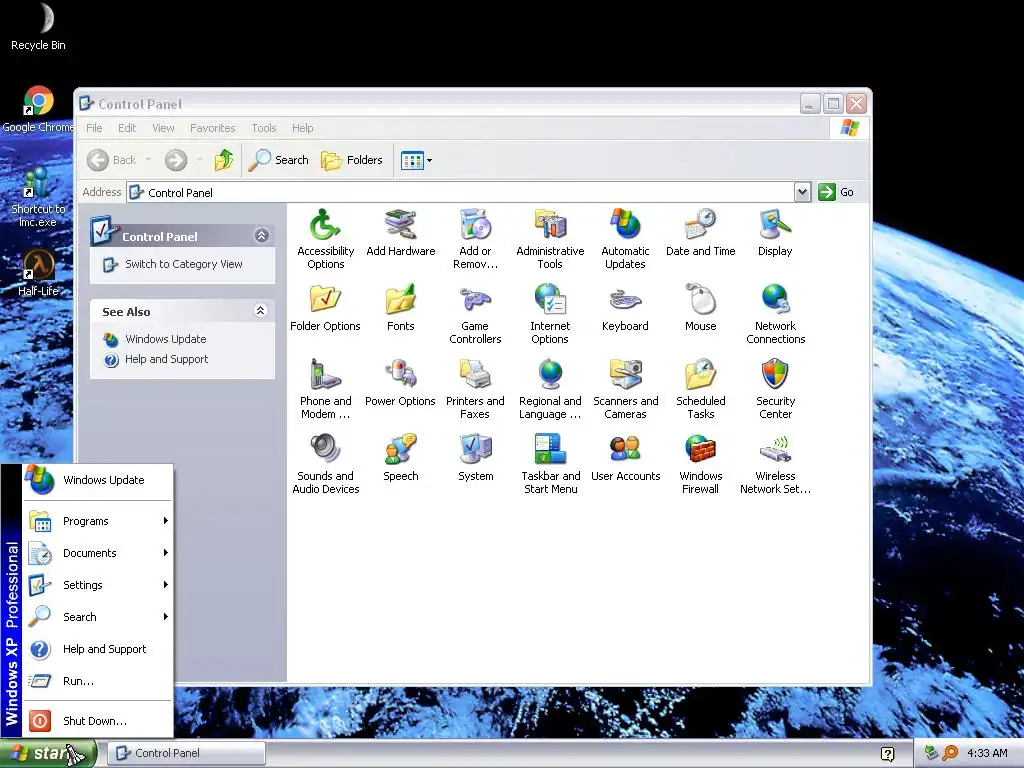Toggle the Folders pane button
The width and height of the screenshot is (1024, 768).
352,160
